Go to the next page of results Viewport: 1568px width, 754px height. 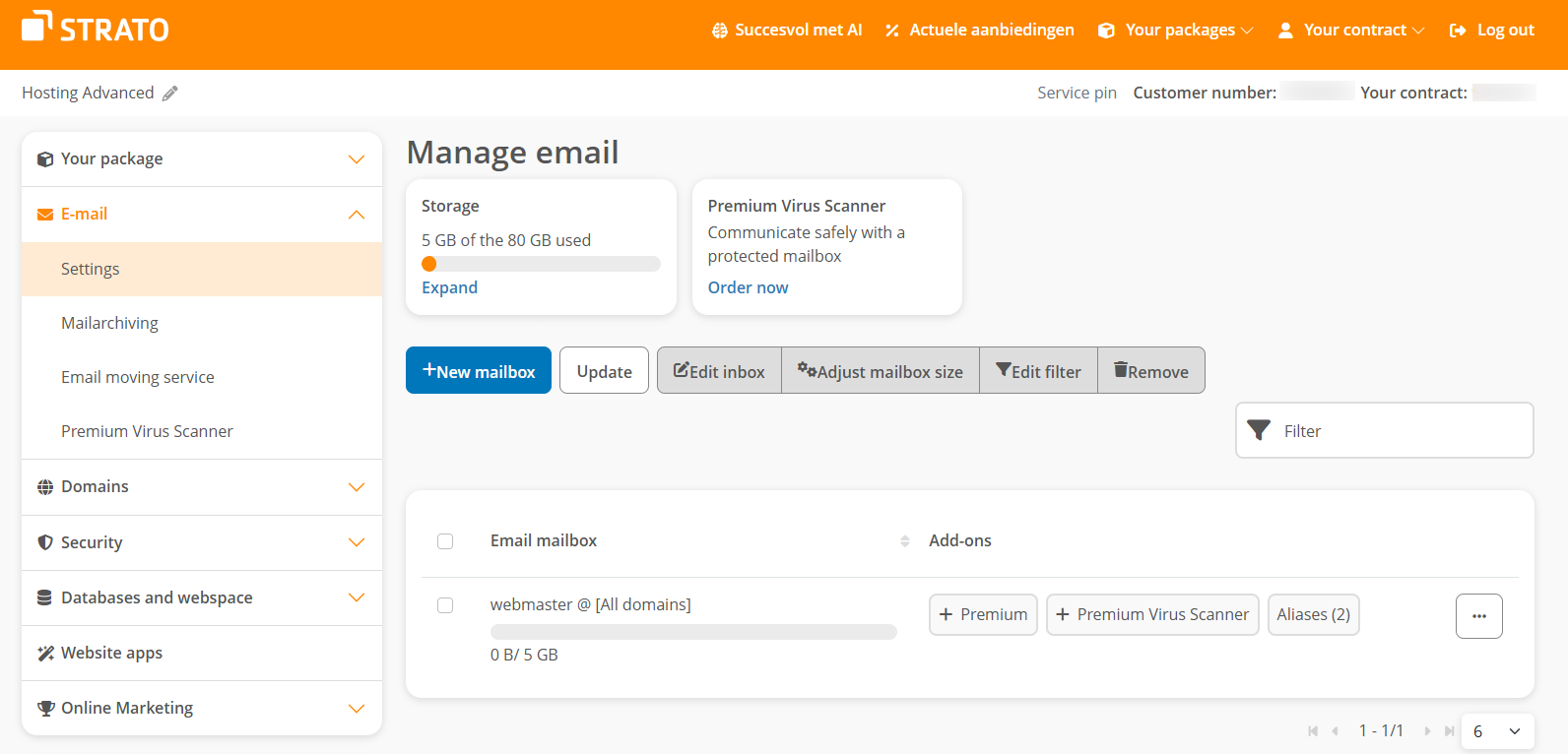pyautogui.click(x=1427, y=730)
